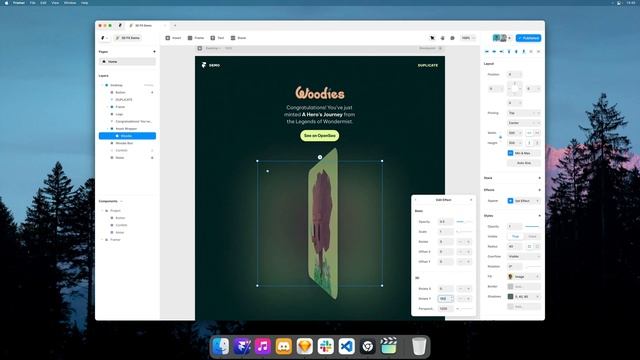The width and height of the screenshot is (640, 360).
Task: Select the DUPLICATE text layer
Action: (127, 100)
